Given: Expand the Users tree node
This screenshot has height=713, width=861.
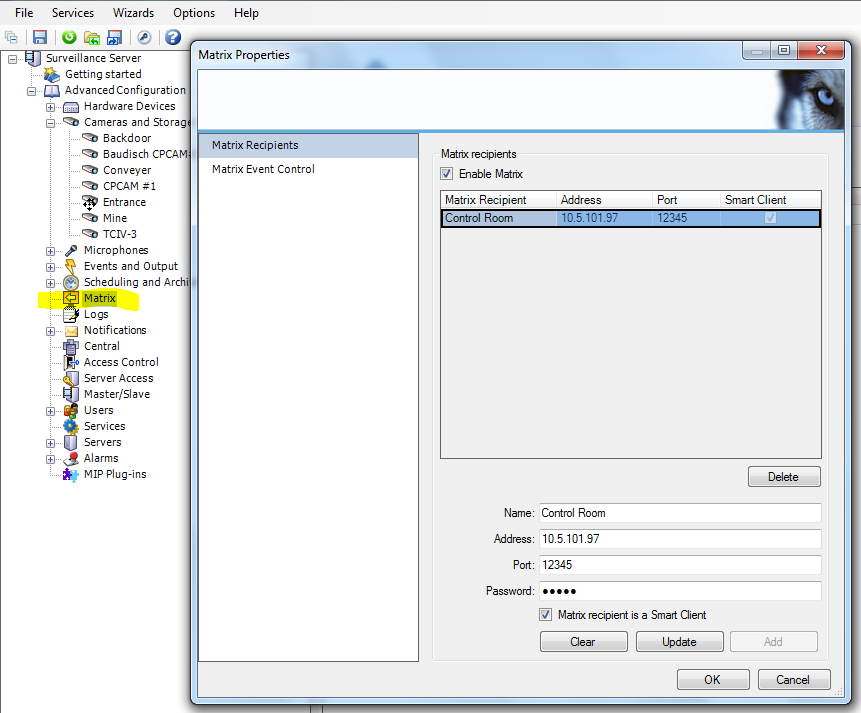Looking at the screenshot, I should [51, 410].
